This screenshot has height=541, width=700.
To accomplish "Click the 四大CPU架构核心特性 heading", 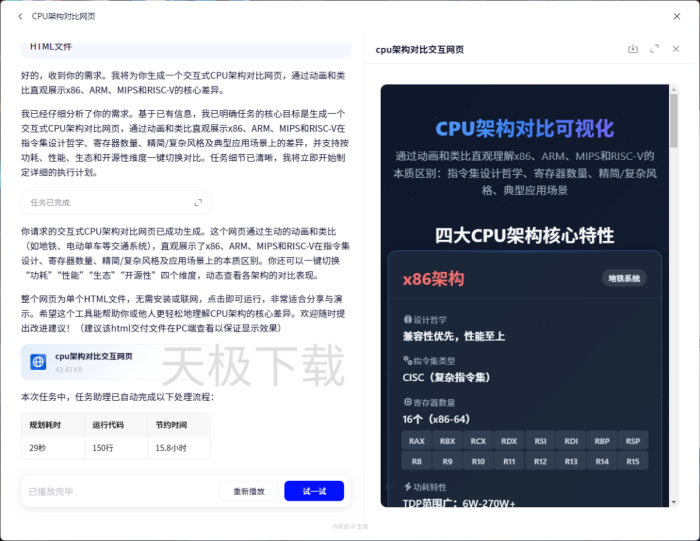I will (x=525, y=235).
